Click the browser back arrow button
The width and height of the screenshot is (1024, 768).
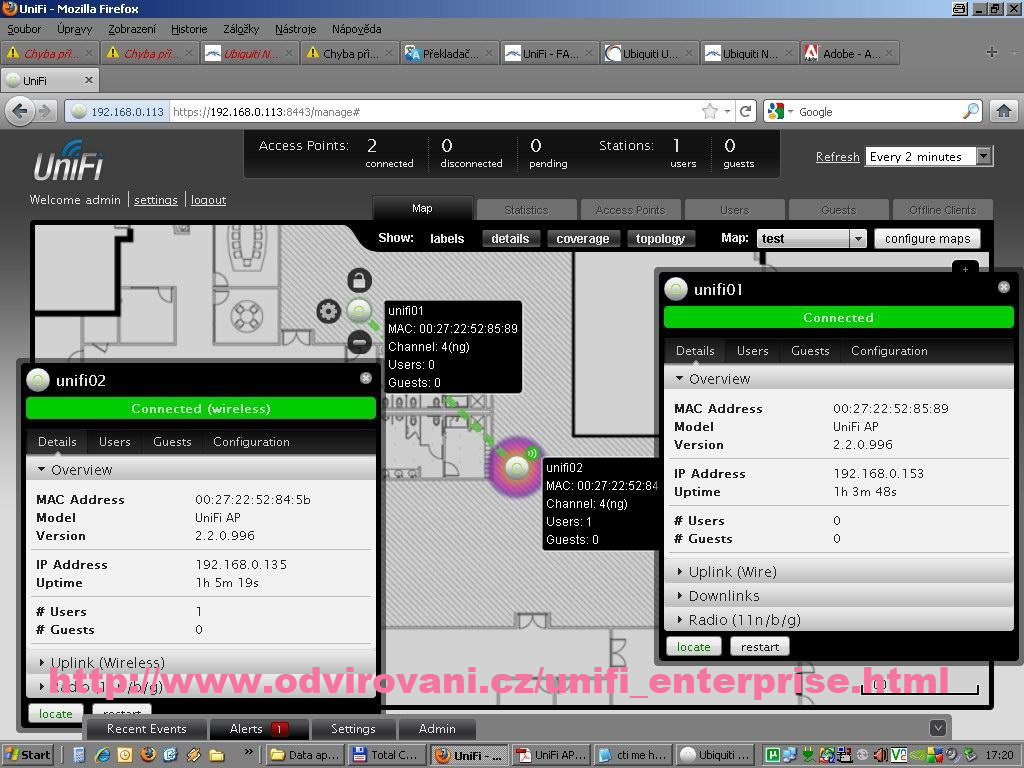[x=20, y=112]
